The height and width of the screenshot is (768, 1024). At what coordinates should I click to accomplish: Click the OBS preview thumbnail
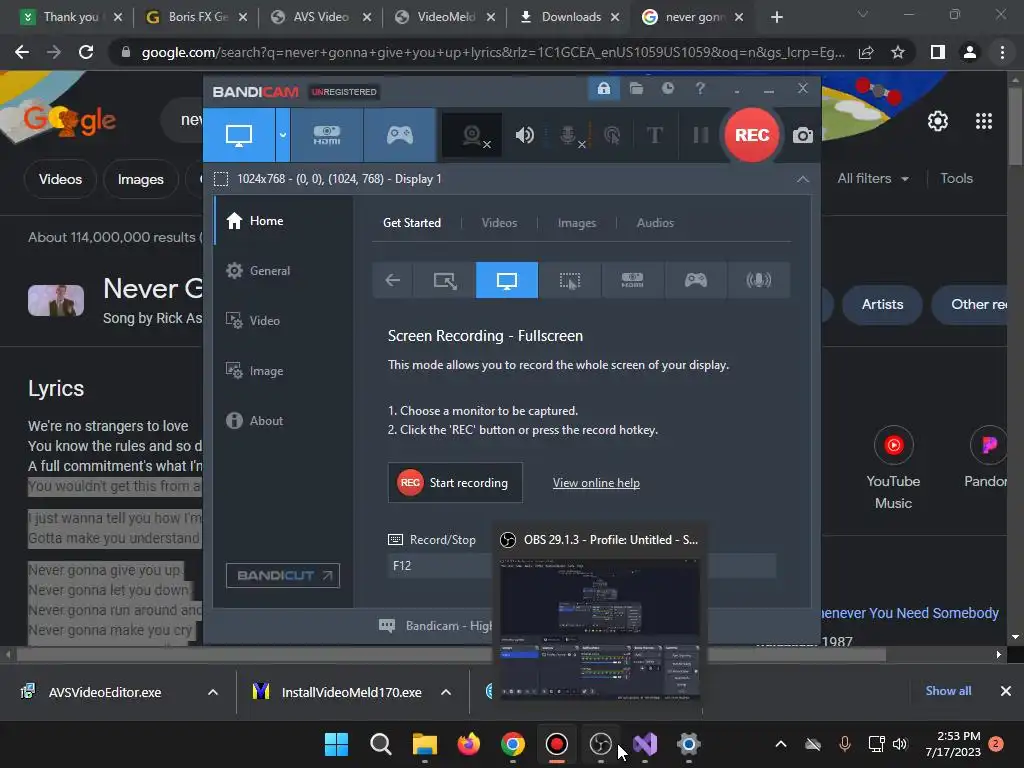coord(600,628)
